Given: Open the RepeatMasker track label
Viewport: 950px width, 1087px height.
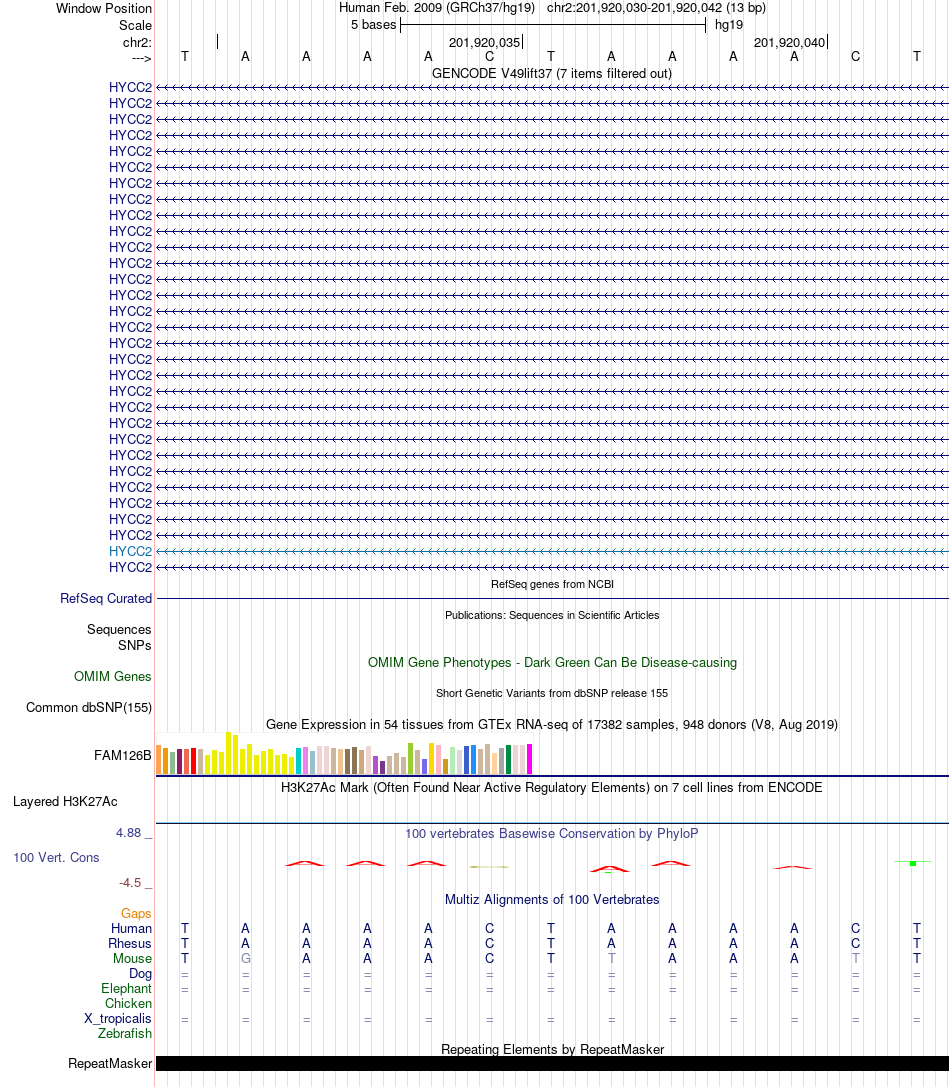Looking at the screenshot, I should 110,1063.
